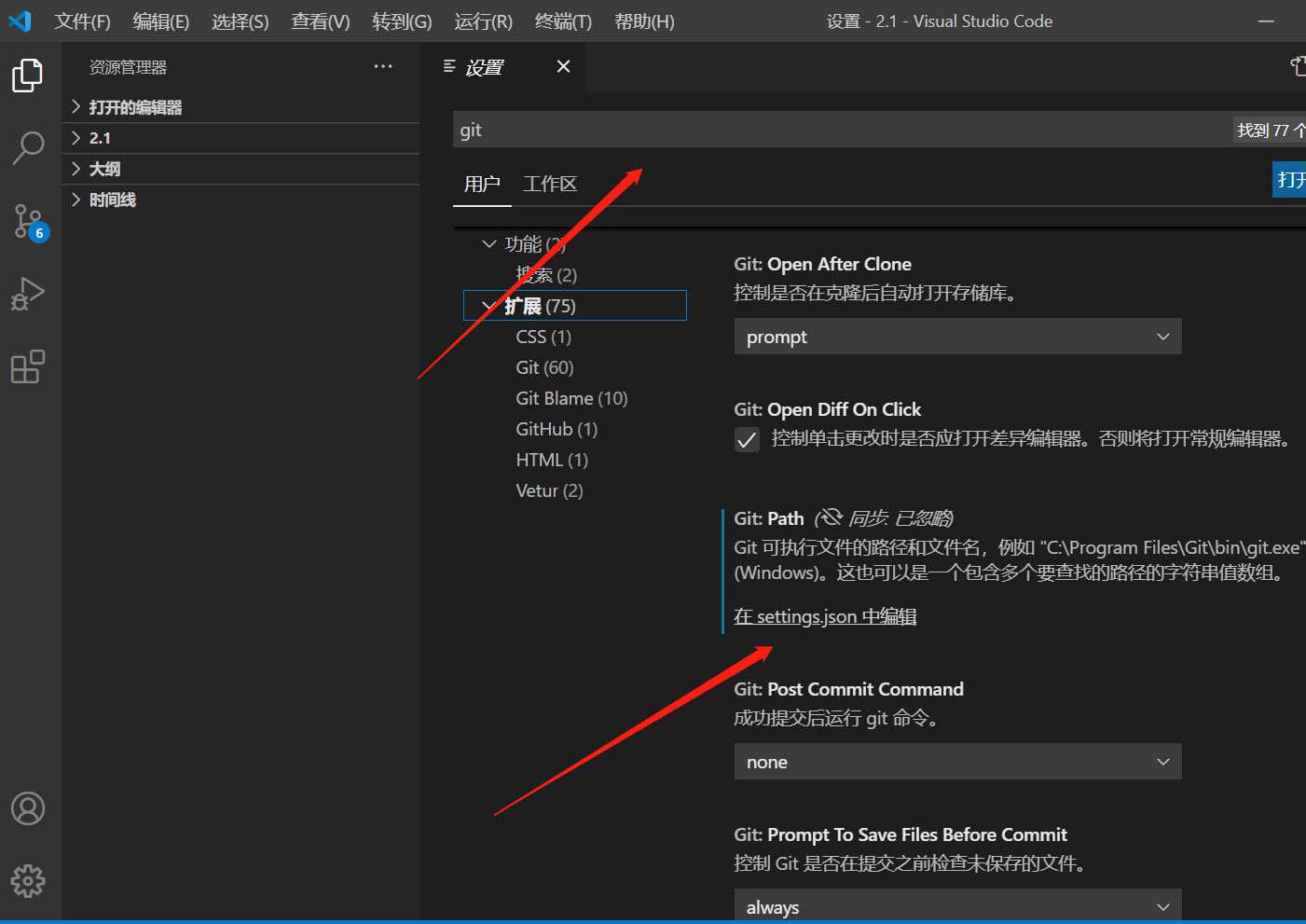Image resolution: width=1306 pixels, height=924 pixels.
Task: Open the 帮助(H) menu
Action: (644, 21)
